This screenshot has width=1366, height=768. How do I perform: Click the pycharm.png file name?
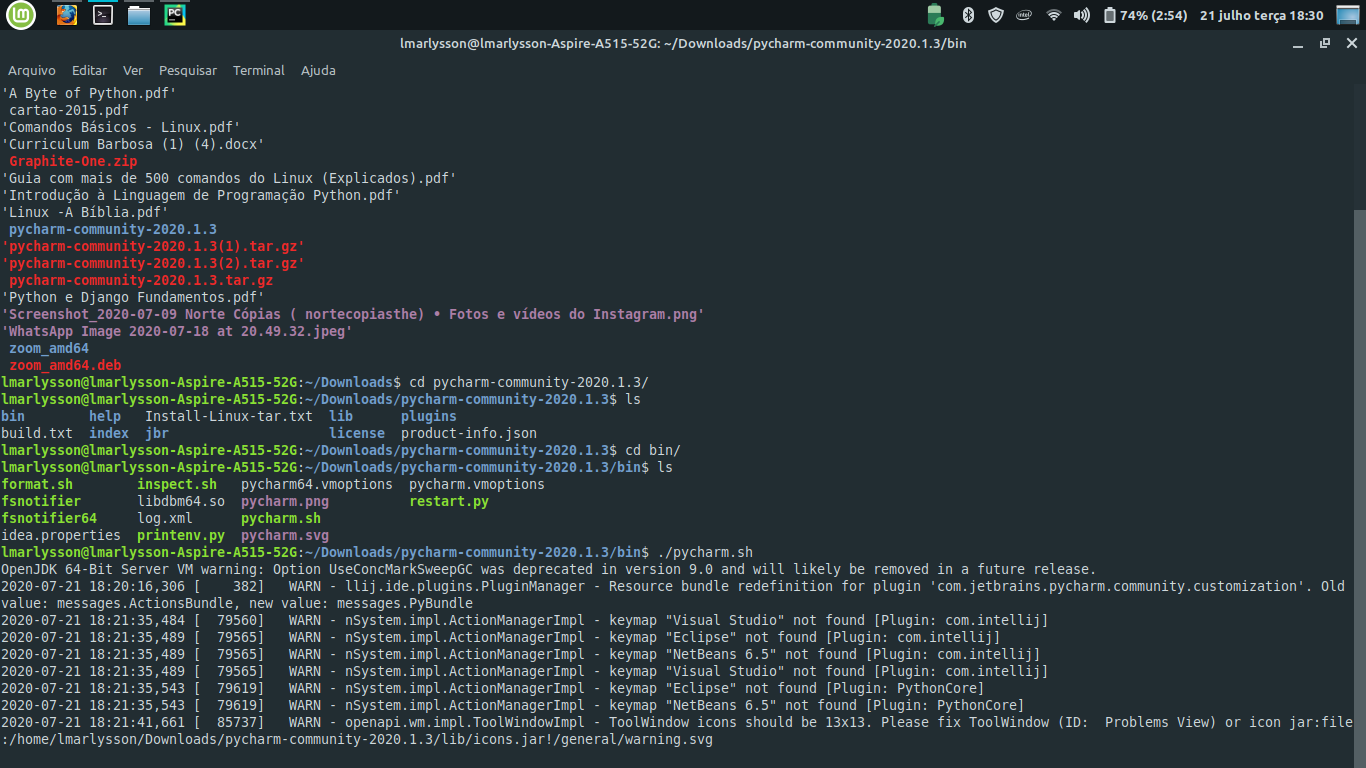click(285, 501)
